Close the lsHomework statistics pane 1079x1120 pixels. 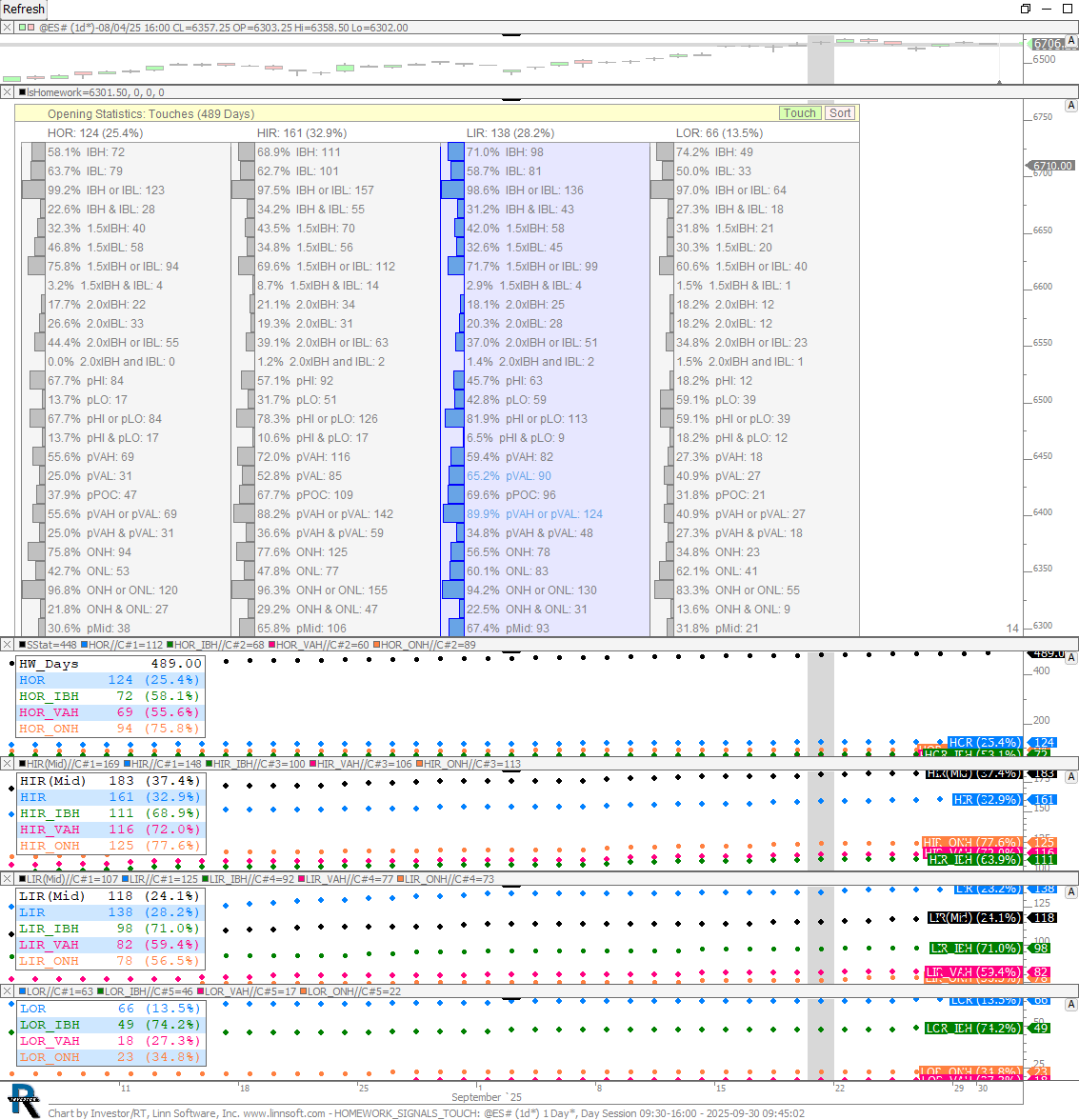click(x=8, y=92)
